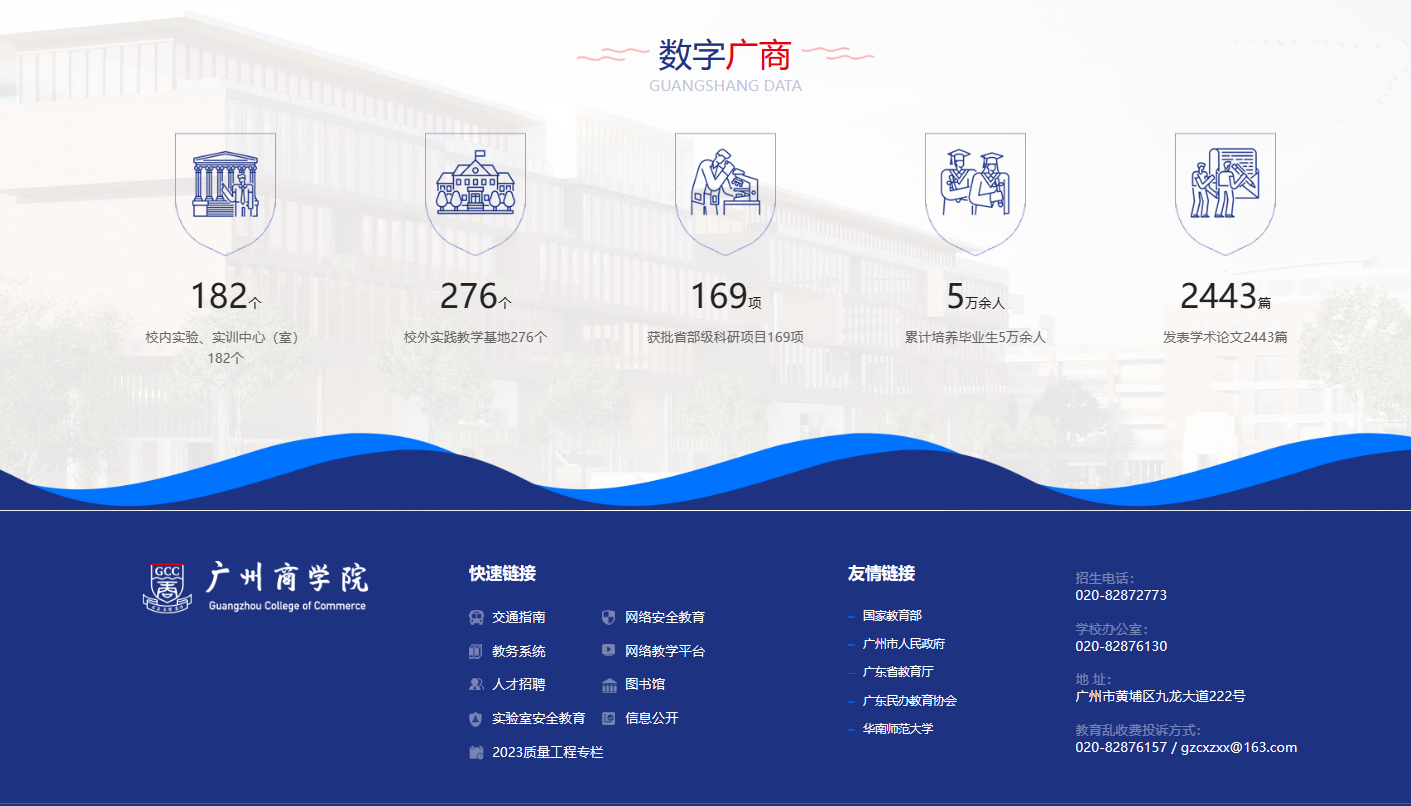The width and height of the screenshot is (1411, 806).
Task: Go to 人才招聘 page
Action: point(518,685)
